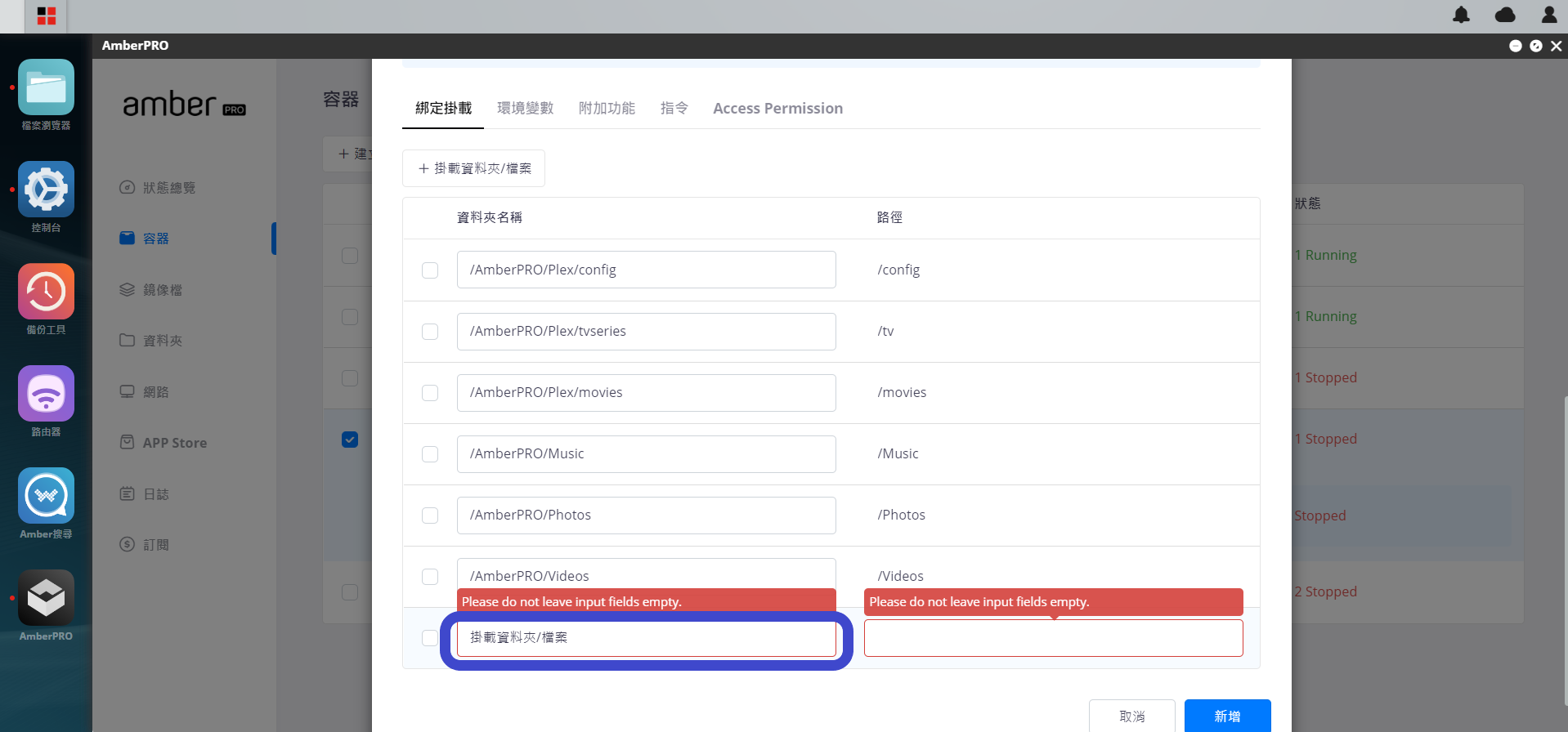1568x732 pixels.
Task: Click the /Music path text
Action: click(898, 453)
